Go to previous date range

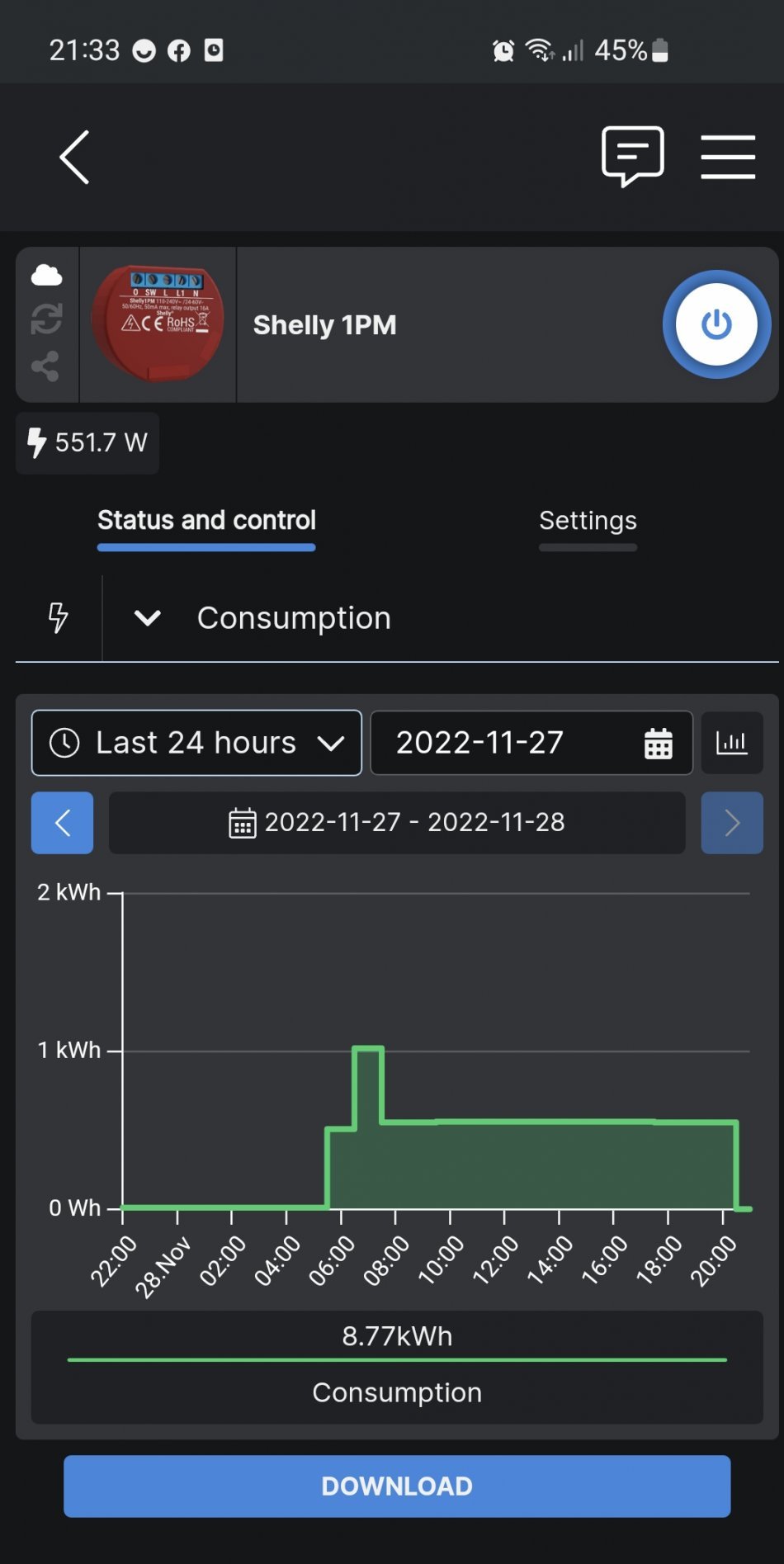[x=62, y=823]
